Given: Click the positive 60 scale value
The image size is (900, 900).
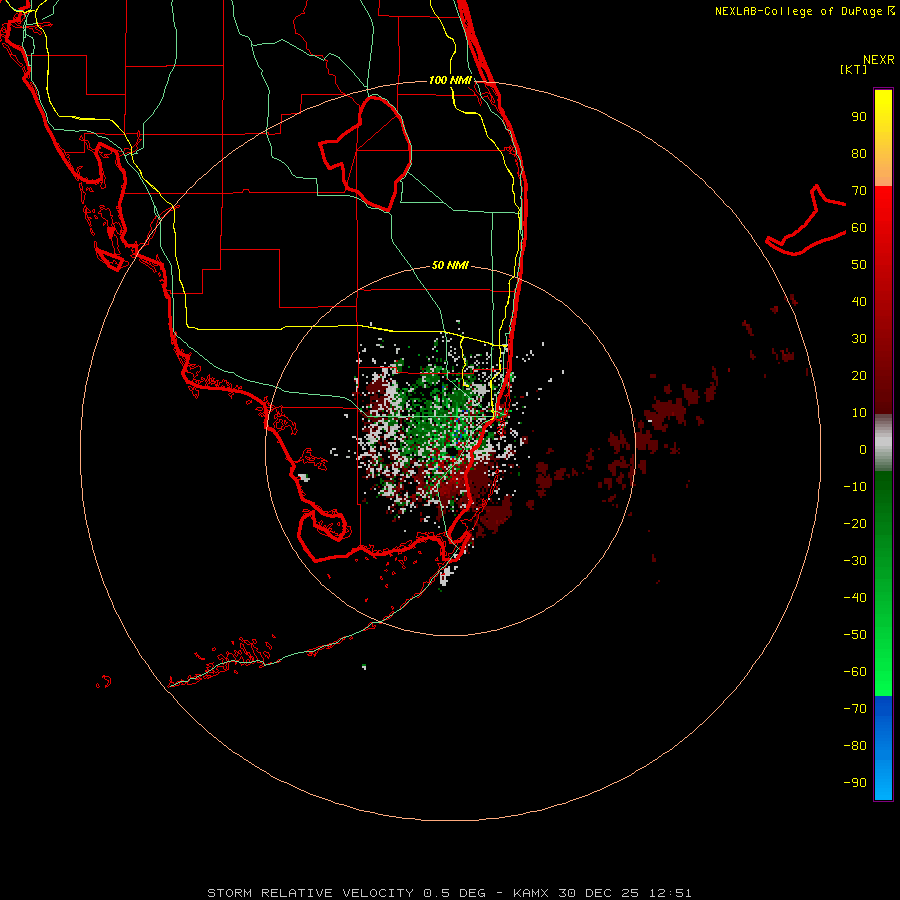Looking at the screenshot, I should (x=859, y=228).
